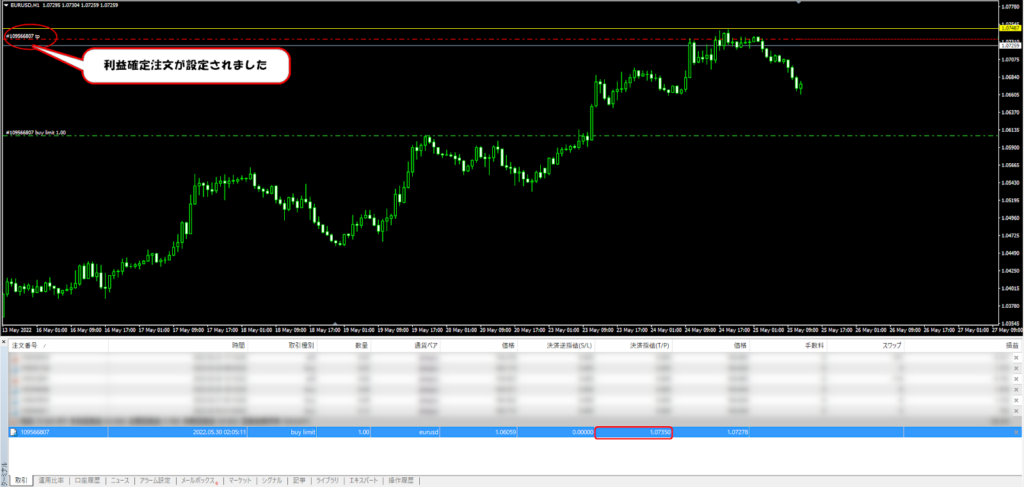Select the '#109566807 buy limit 1.00' line label
Viewport: 1024px width, 487px height.
(35, 133)
